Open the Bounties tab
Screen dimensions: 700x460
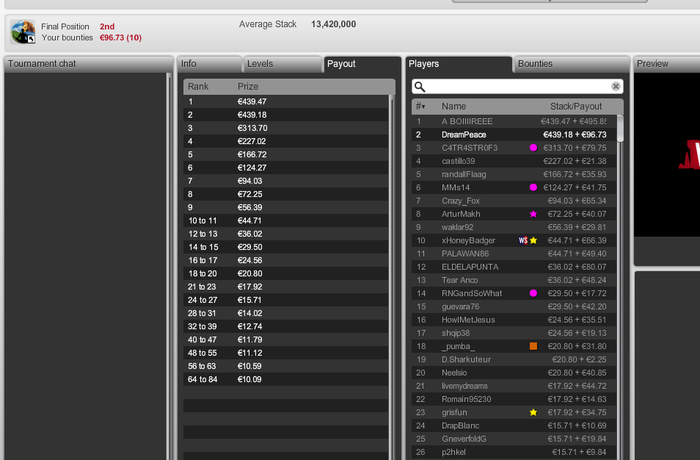pyautogui.click(x=571, y=64)
